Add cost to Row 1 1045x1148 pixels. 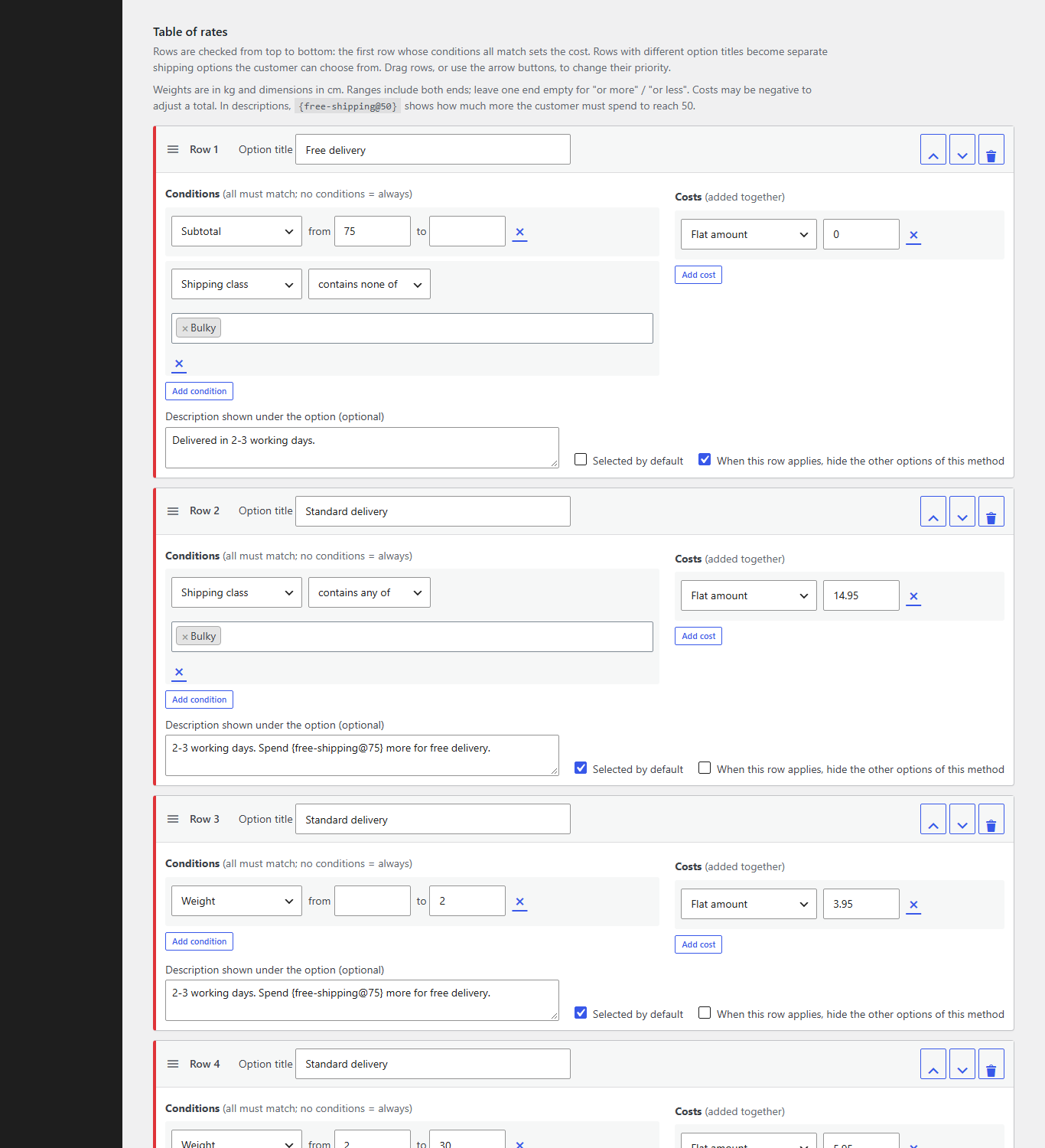[698, 275]
